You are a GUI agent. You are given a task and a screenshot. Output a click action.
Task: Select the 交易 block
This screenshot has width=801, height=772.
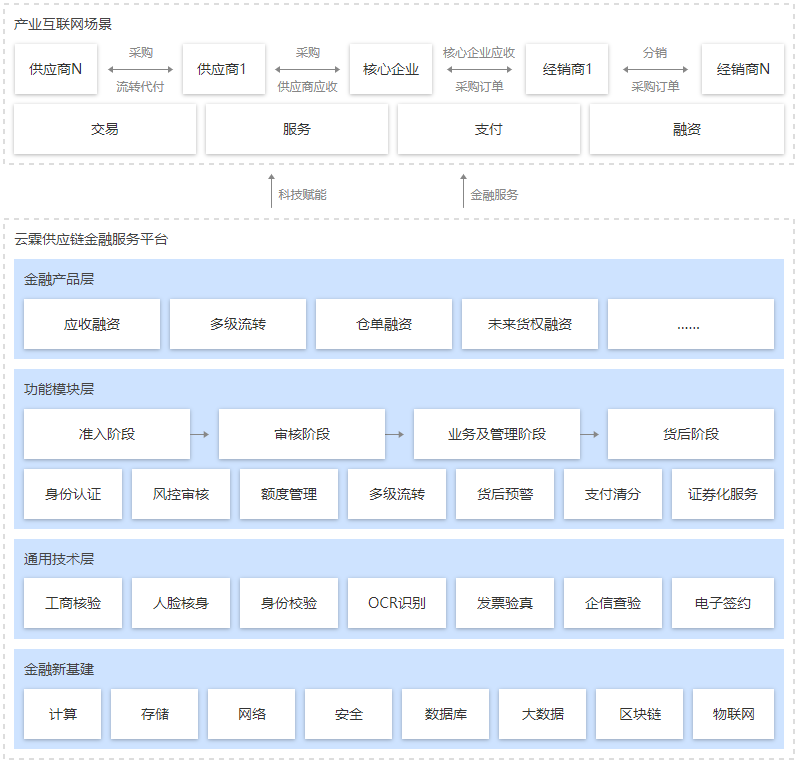pos(105,129)
